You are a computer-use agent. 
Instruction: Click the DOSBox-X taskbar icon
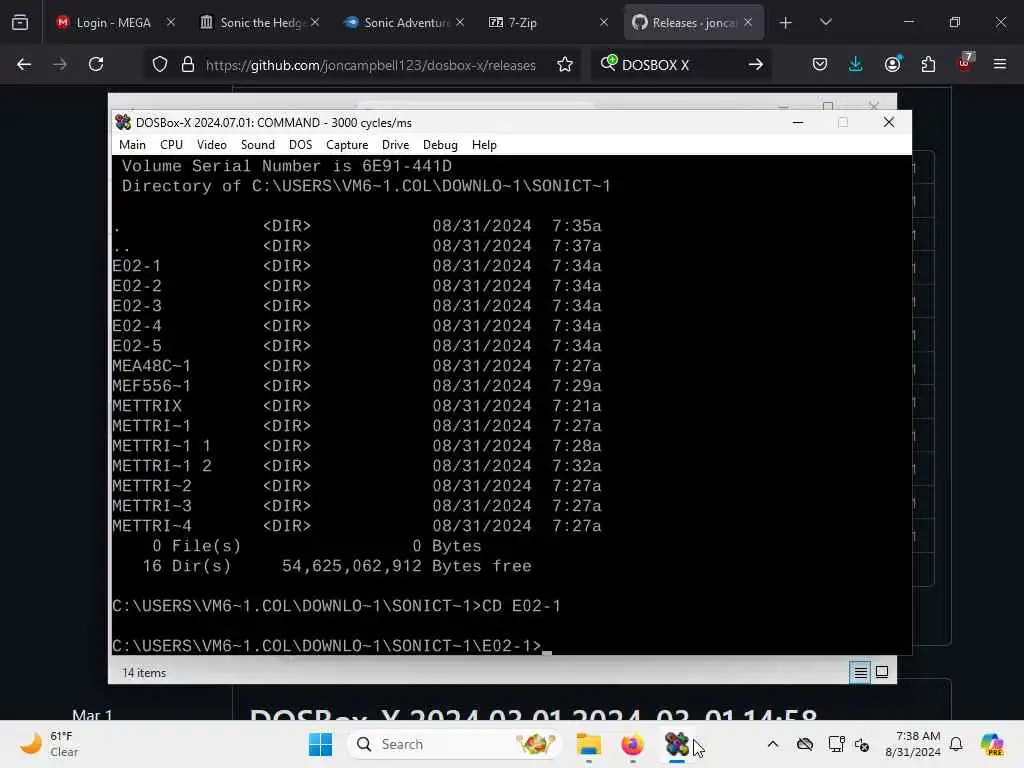pyautogui.click(x=677, y=744)
